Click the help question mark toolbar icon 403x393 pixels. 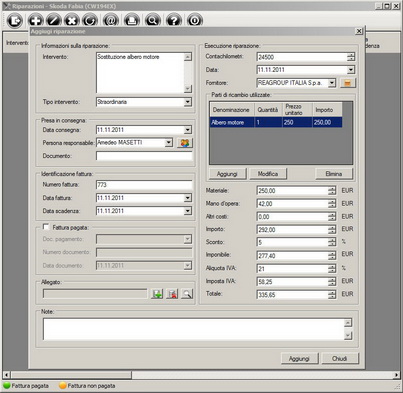pos(174,20)
